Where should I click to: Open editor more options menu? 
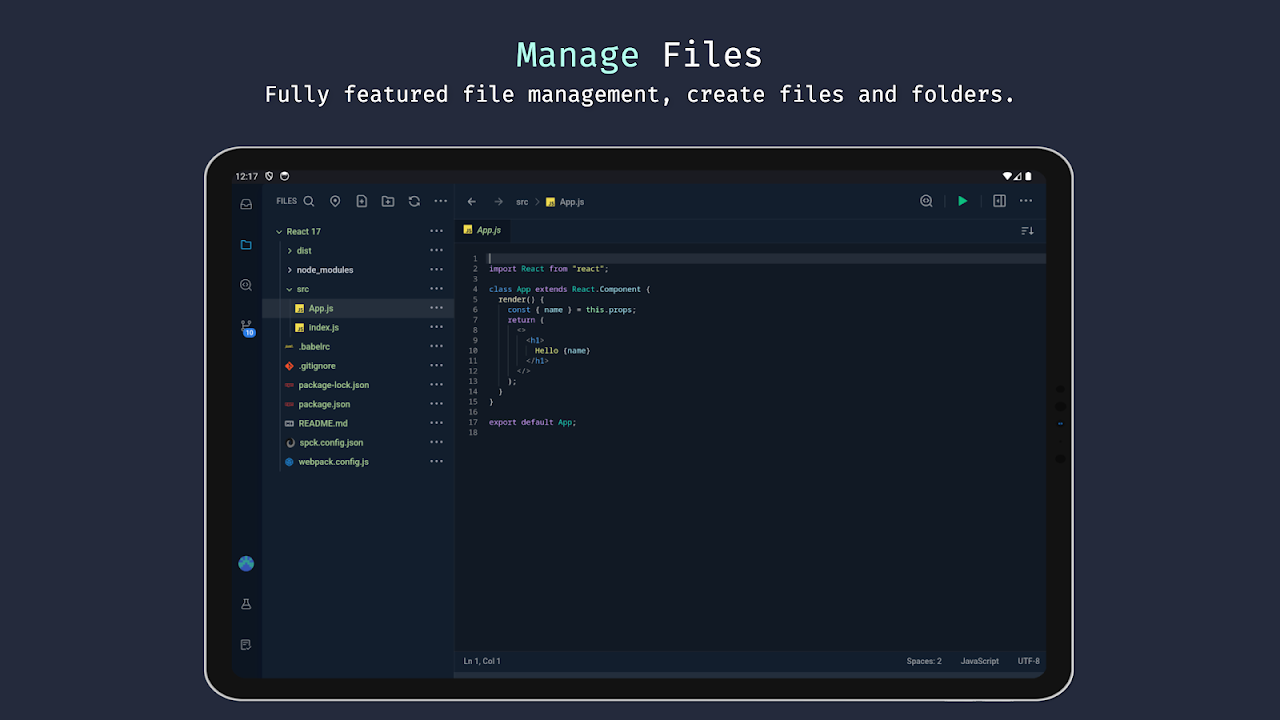tap(1026, 201)
